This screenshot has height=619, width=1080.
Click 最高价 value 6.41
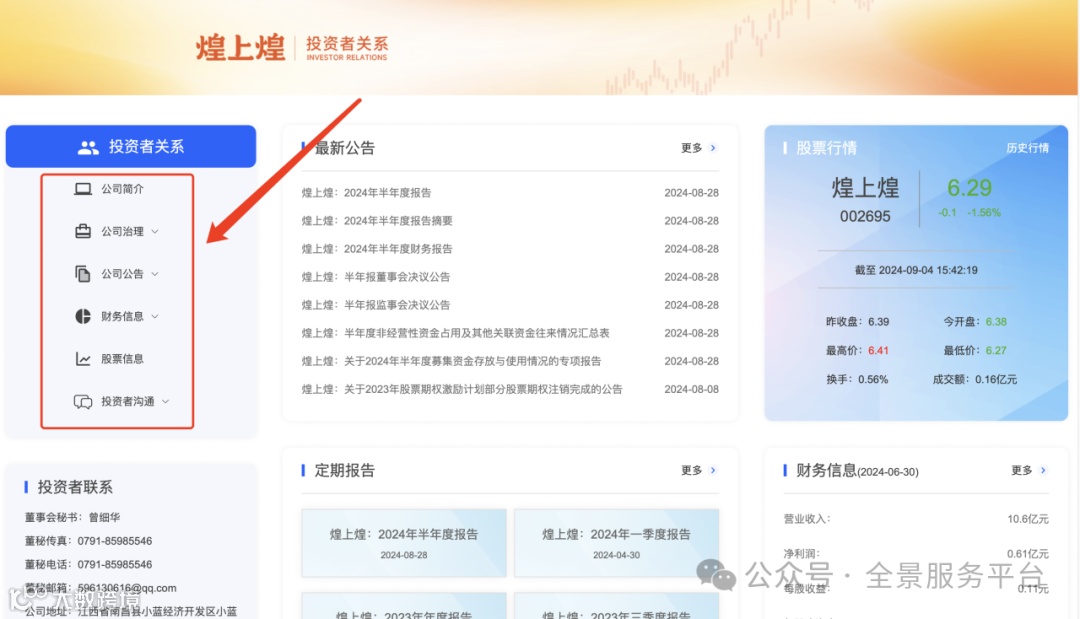[x=878, y=350]
